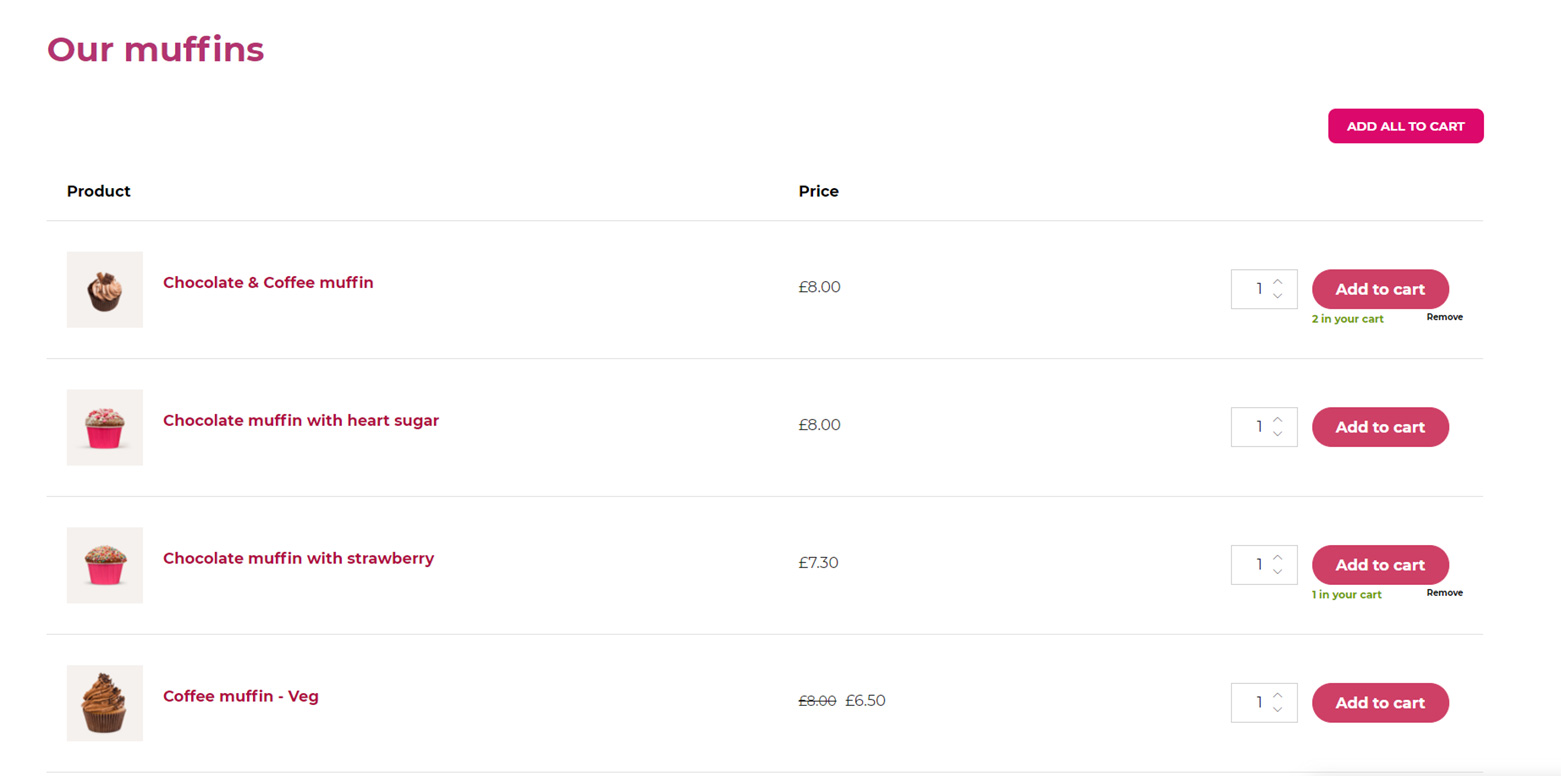Decrease quantity for Coffee muffin - Veg
The height and width of the screenshot is (776, 1561).
click(x=1277, y=710)
